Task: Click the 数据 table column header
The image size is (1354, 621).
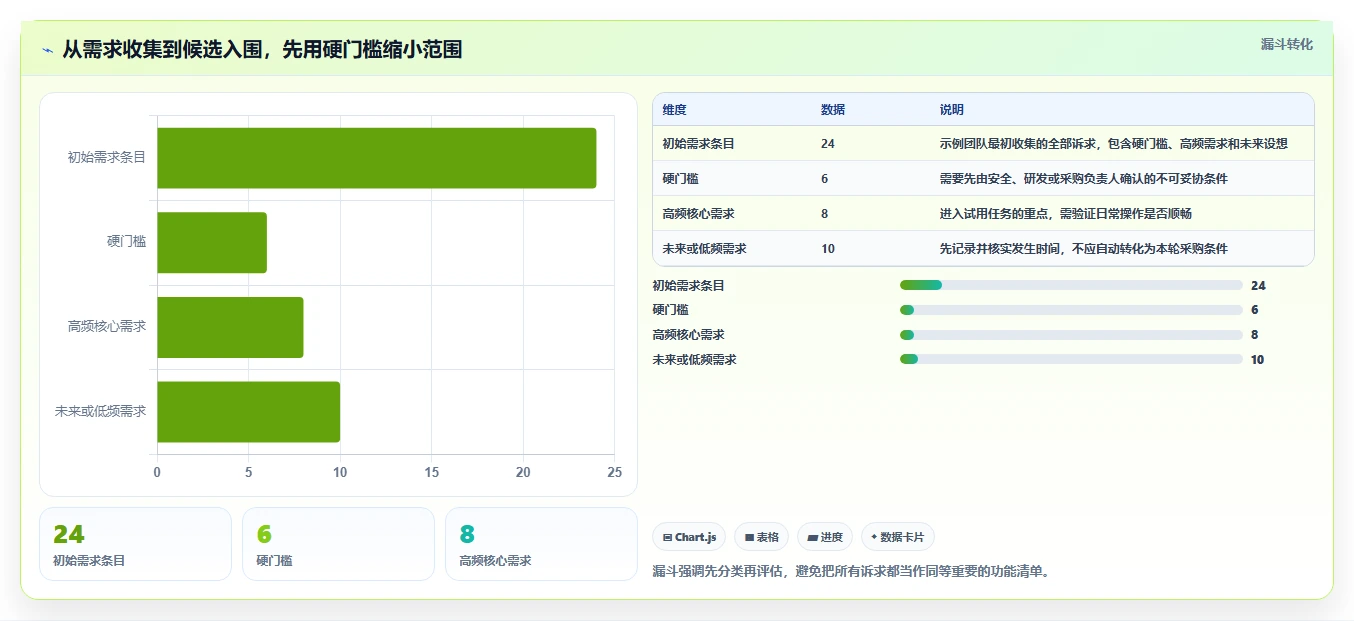Action: pos(833,110)
